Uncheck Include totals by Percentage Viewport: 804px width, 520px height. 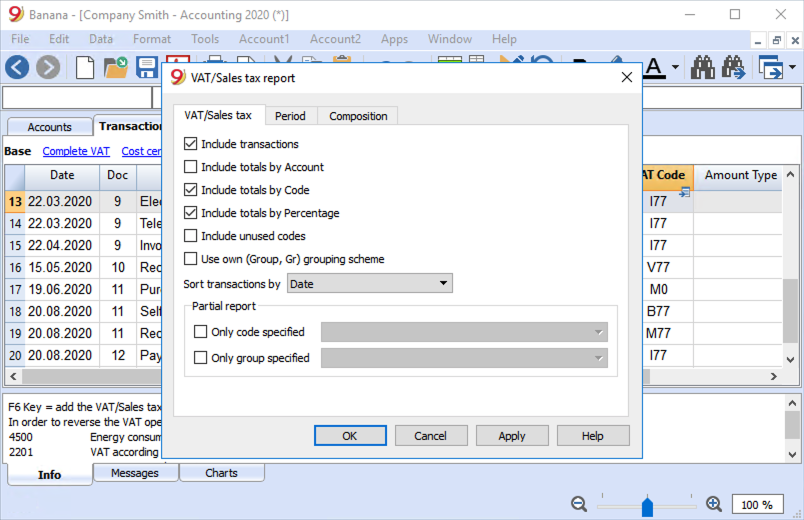click(x=190, y=212)
